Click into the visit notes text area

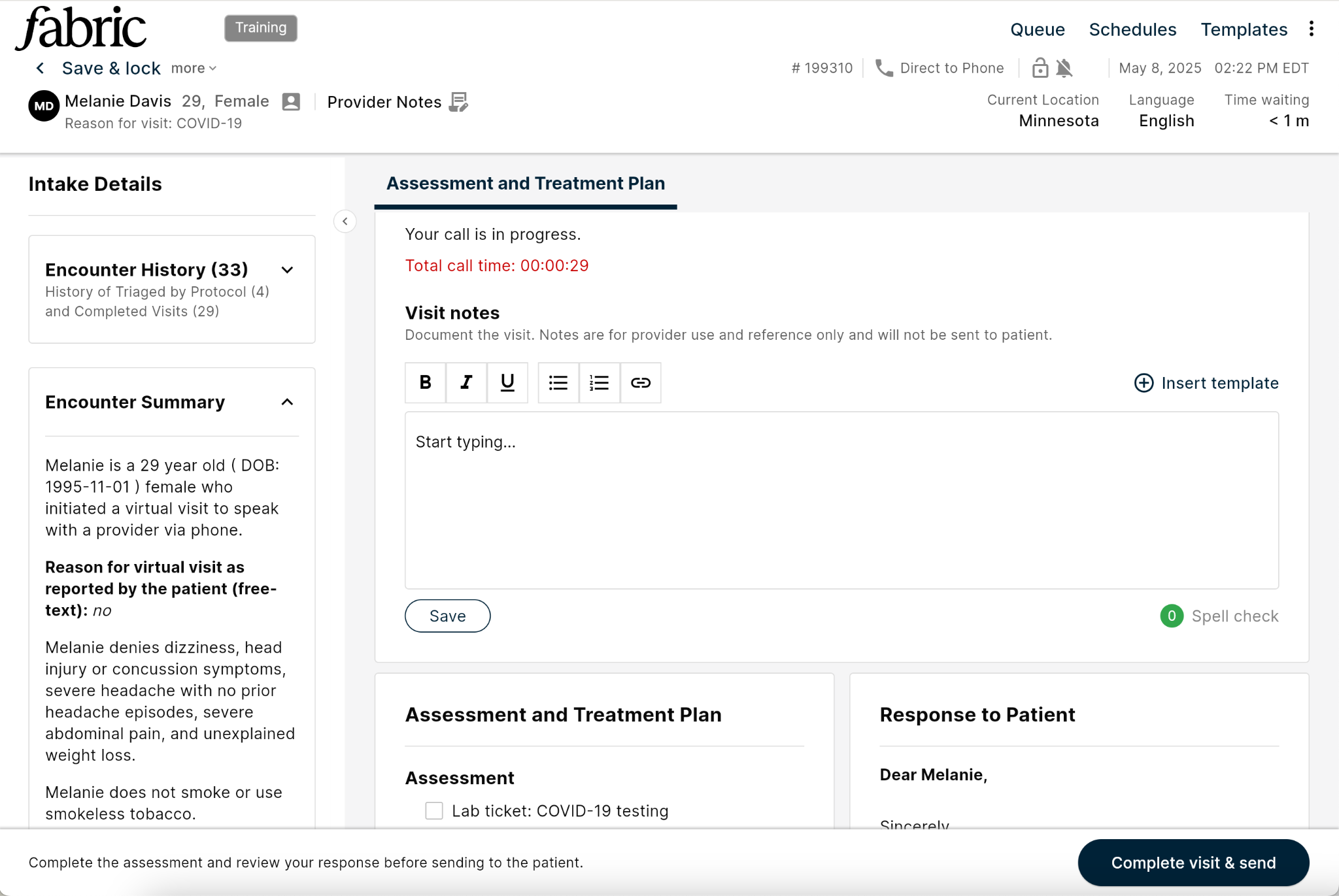pos(841,500)
